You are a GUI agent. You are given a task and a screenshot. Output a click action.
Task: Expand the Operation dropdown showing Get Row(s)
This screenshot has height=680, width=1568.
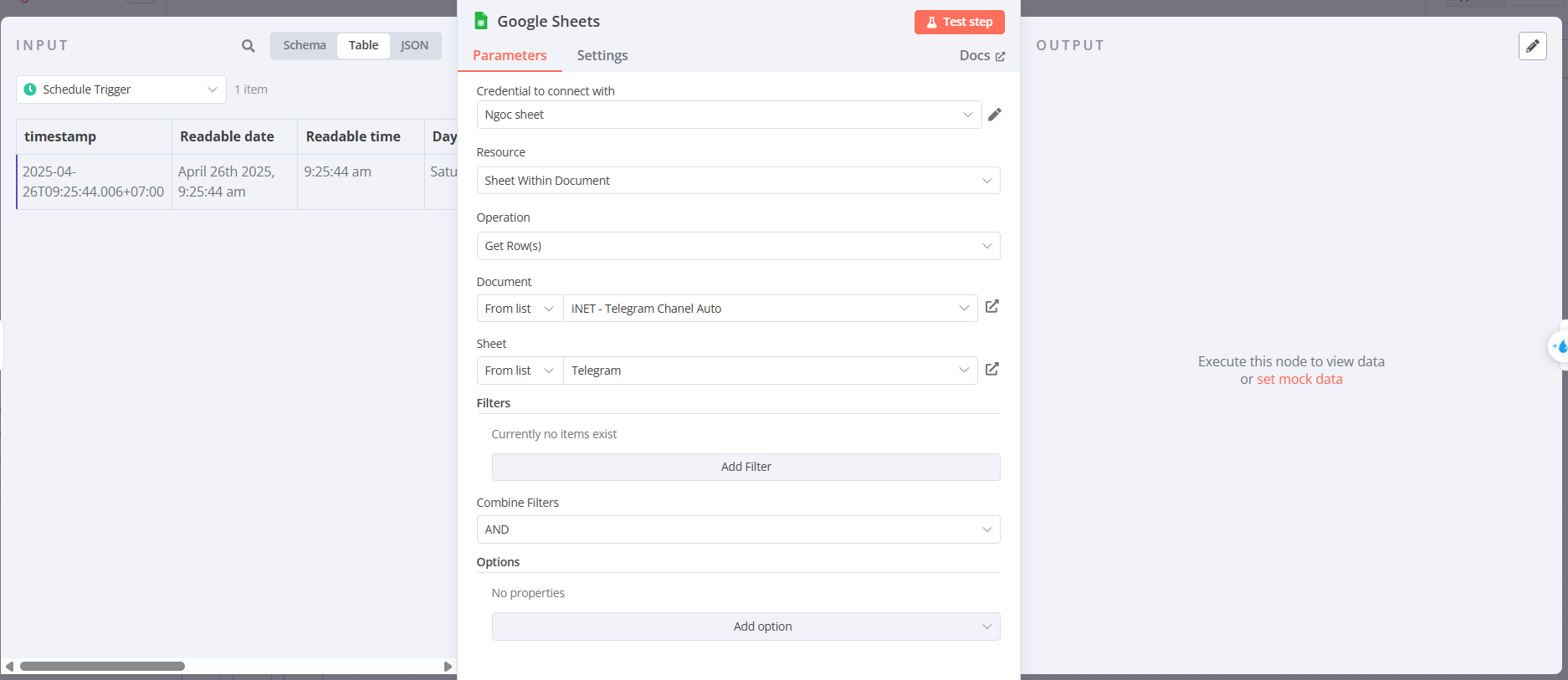(738, 246)
